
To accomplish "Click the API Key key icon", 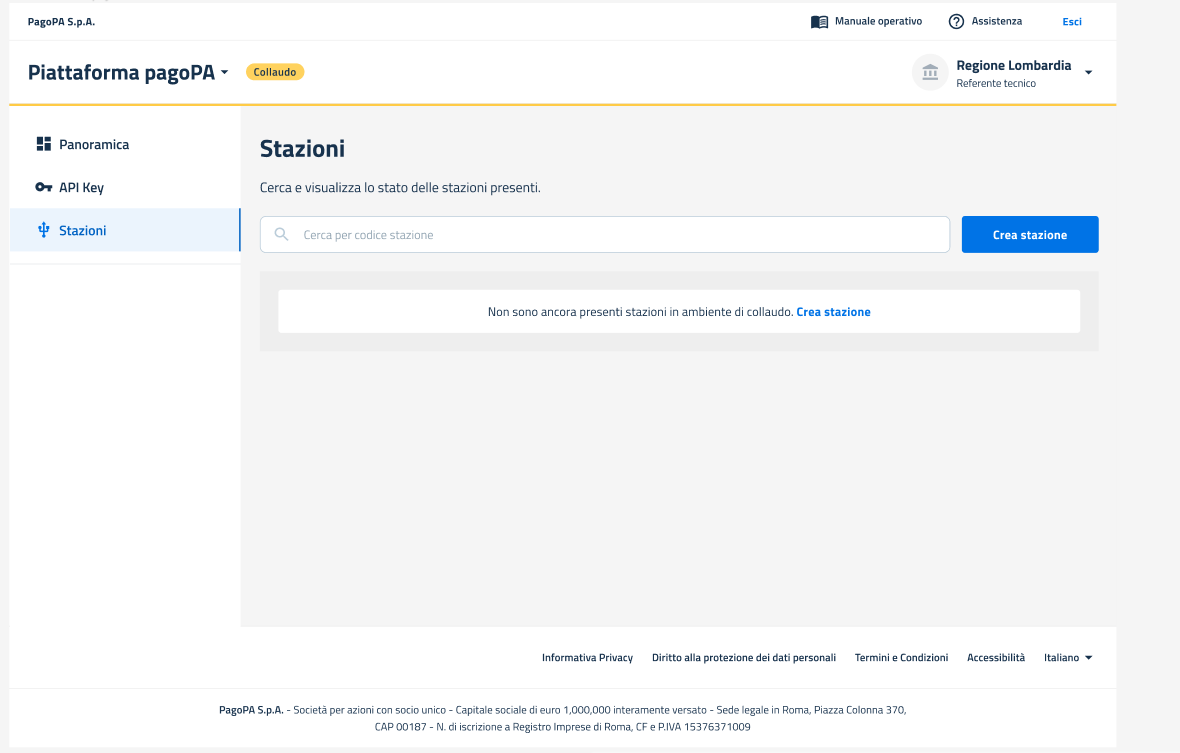I will 43,187.
